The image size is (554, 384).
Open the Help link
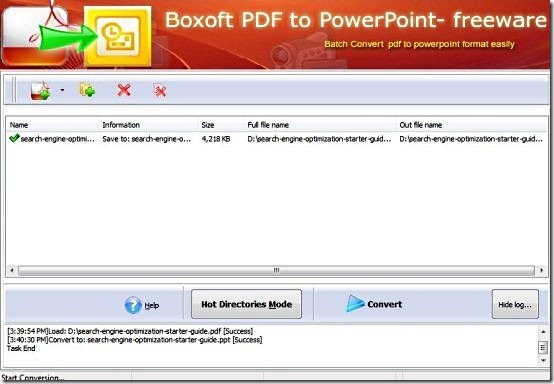coord(152,306)
